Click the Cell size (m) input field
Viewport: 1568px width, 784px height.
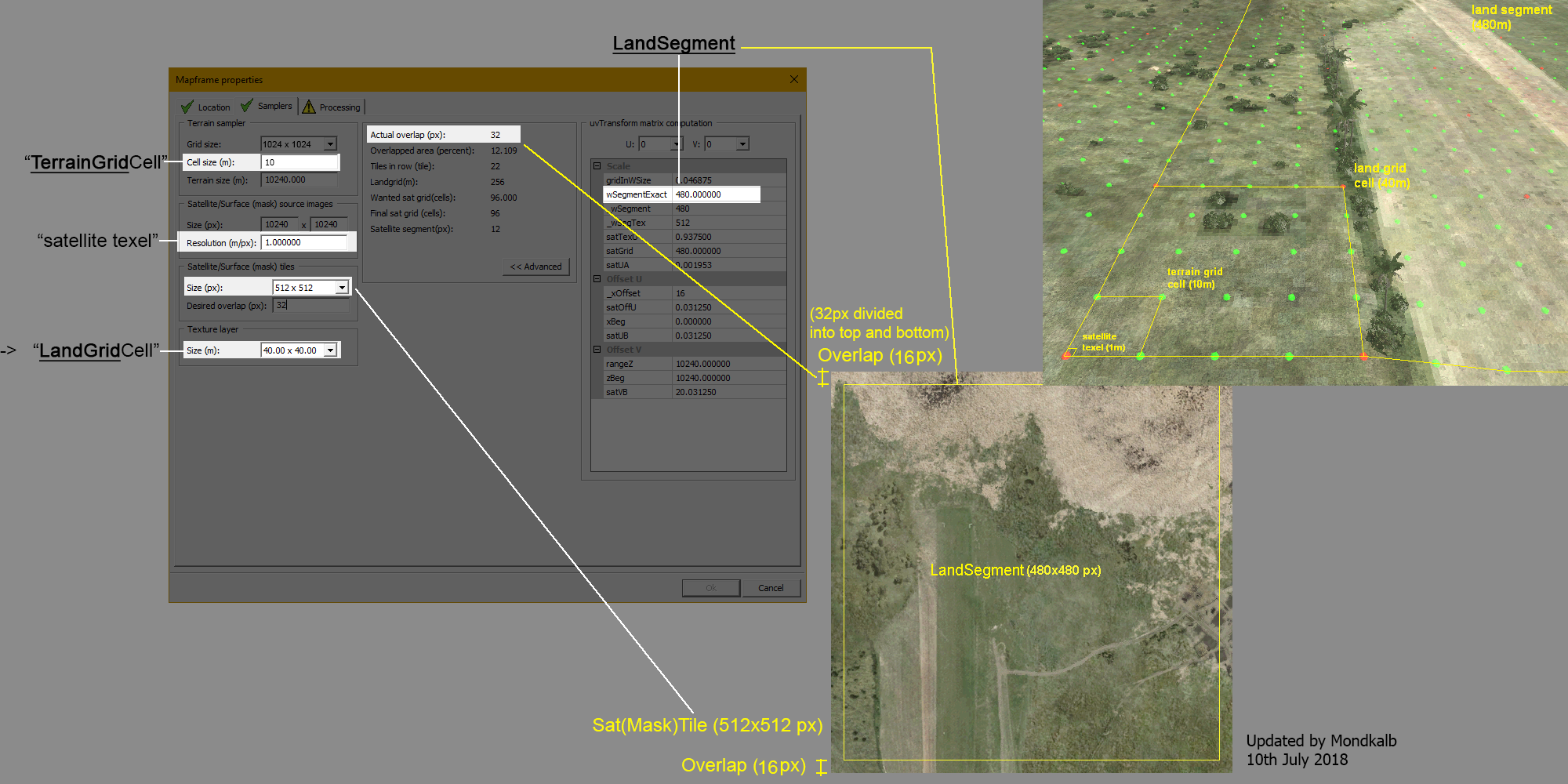(299, 162)
